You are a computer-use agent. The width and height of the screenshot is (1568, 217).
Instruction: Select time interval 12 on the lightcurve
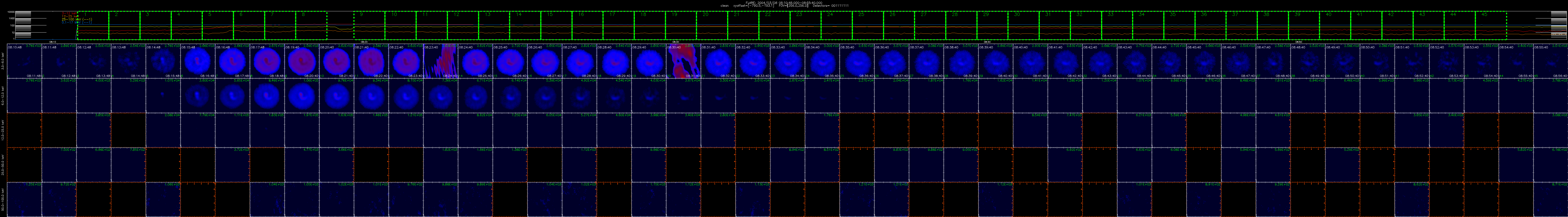point(463,26)
